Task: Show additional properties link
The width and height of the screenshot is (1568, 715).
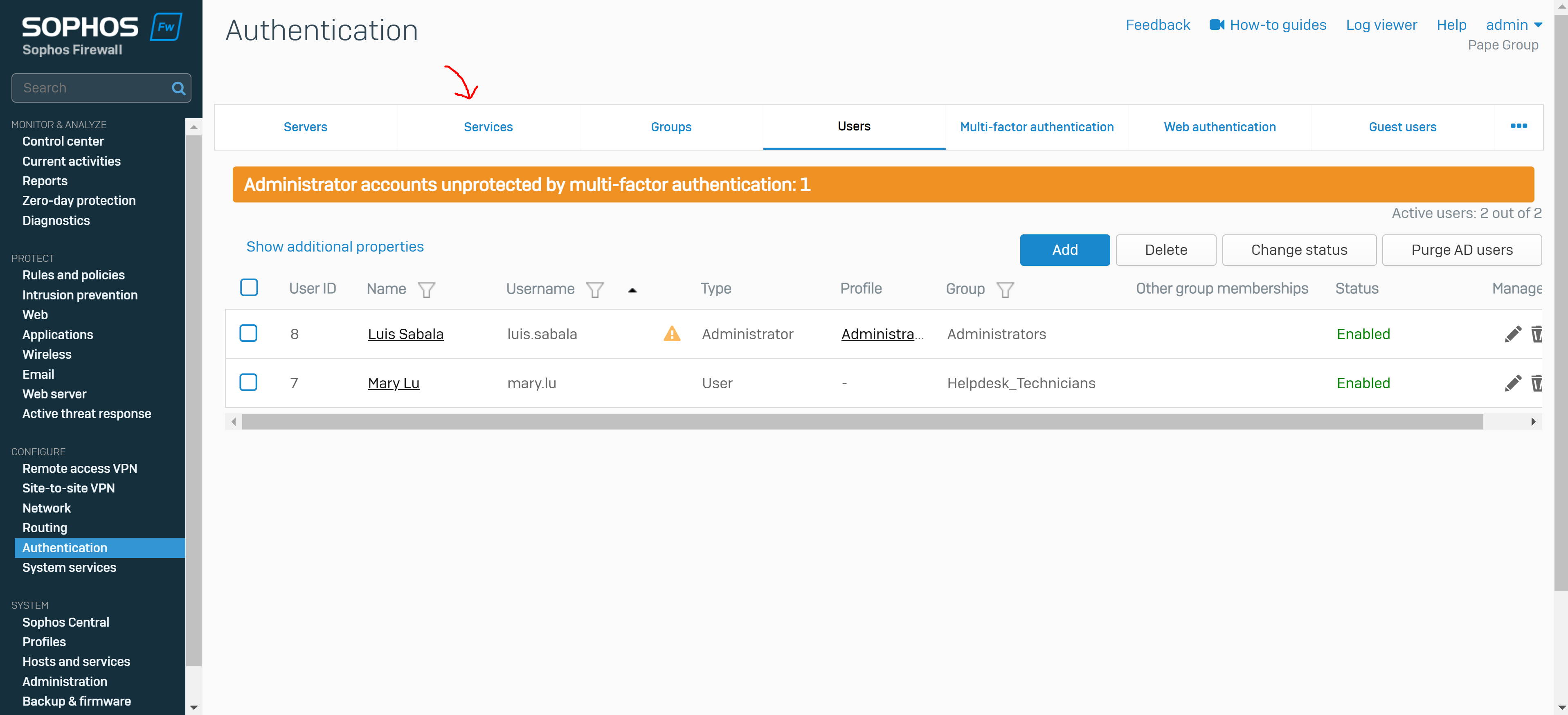Action: click(335, 247)
